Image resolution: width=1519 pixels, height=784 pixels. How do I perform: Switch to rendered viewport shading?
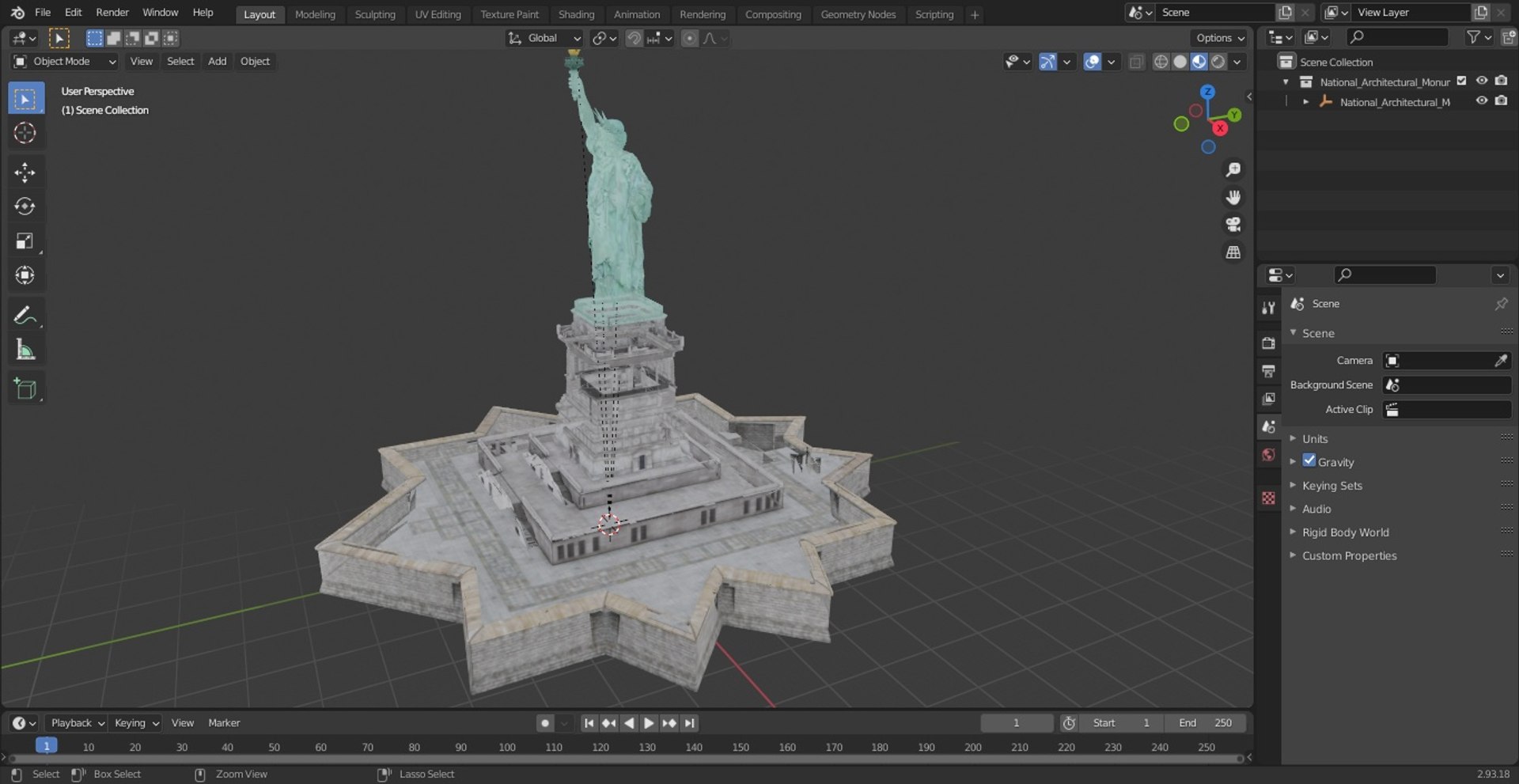pyautogui.click(x=1218, y=62)
